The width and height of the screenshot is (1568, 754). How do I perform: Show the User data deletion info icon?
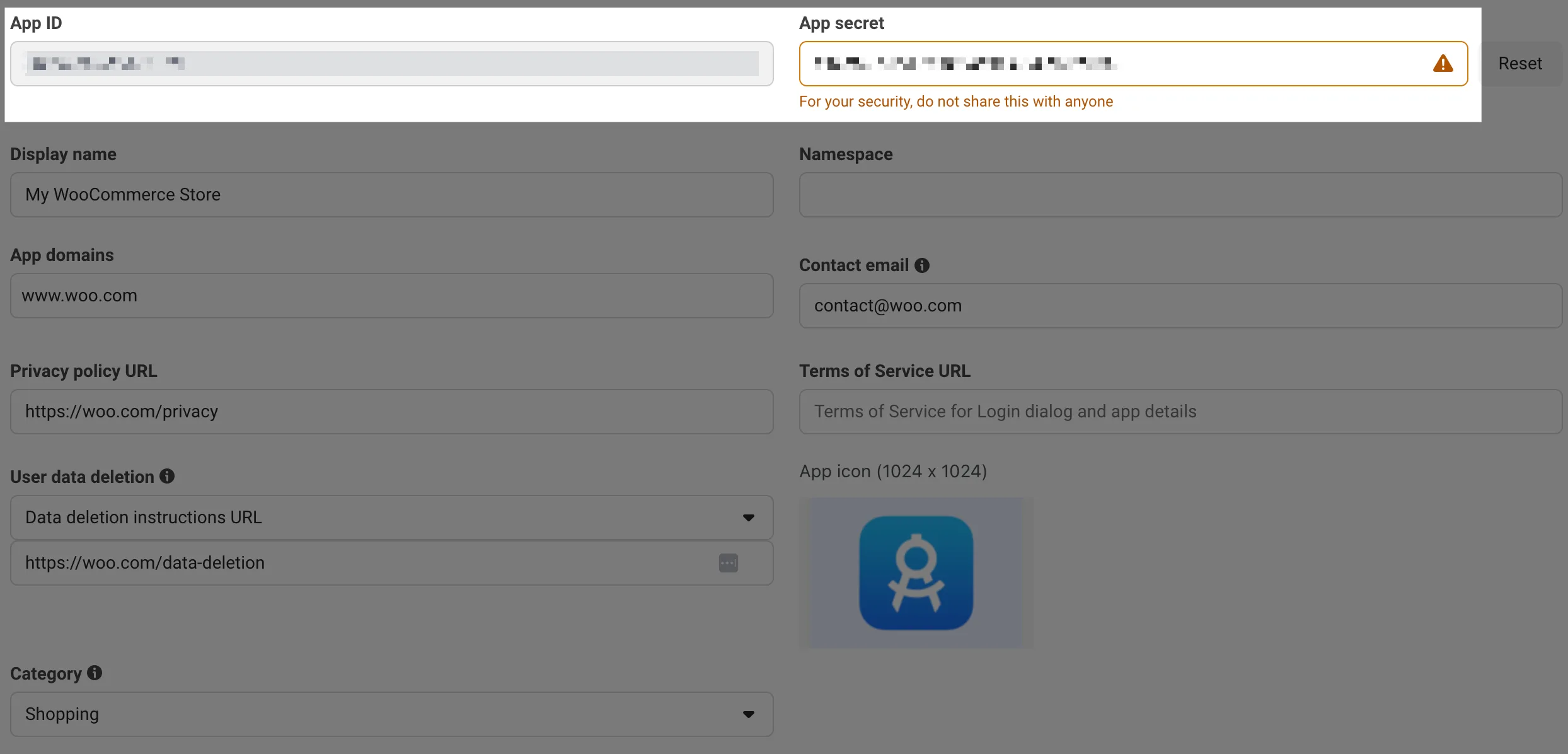pyautogui.click(x=167, y=477)
